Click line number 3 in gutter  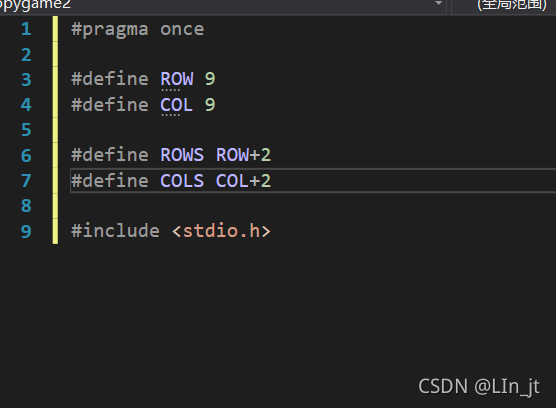coord(26,79)
